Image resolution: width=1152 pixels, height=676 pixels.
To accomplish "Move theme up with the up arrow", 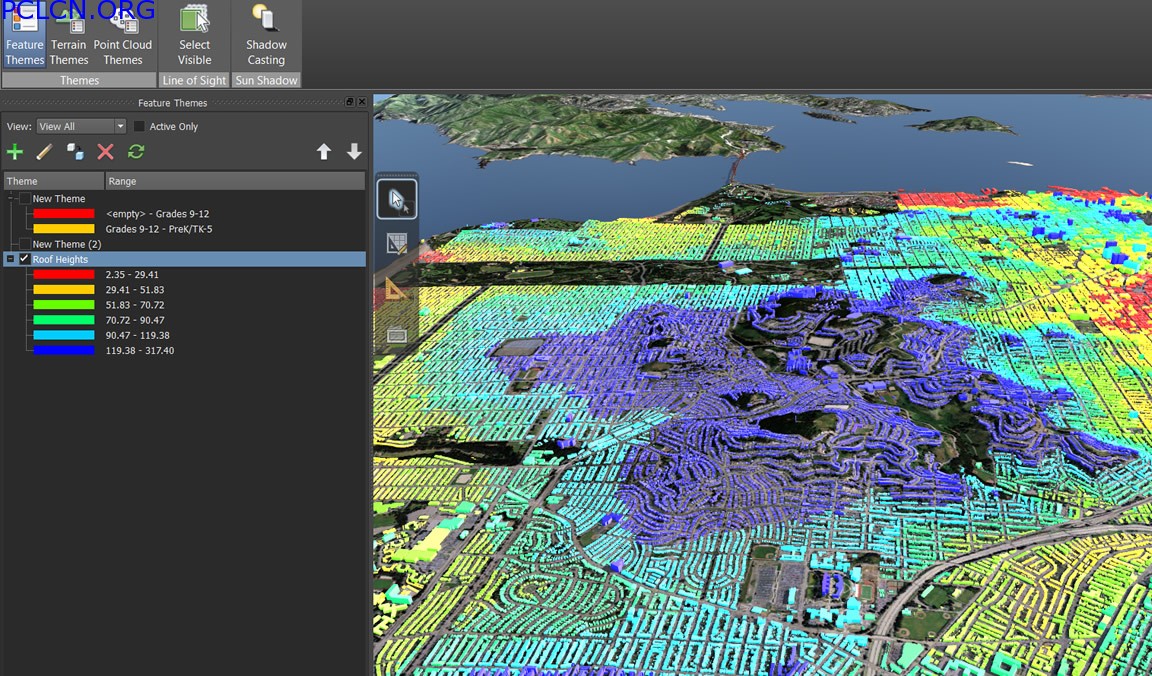I will (324, 152).
